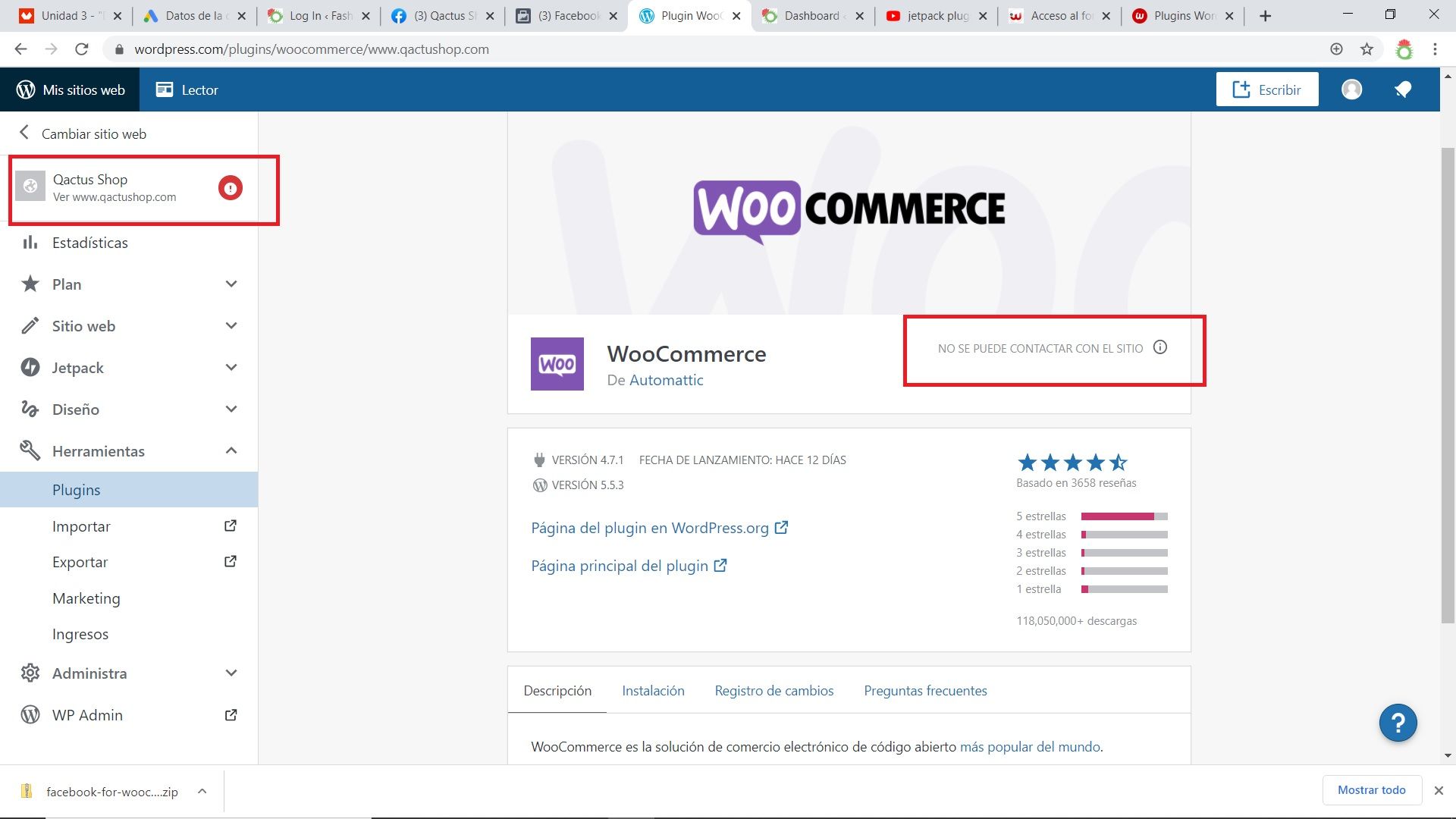Image resolution: width=1456 pixels, height=819 pixels.
Task: Open a new browser tab
Action: point(1265,16)
